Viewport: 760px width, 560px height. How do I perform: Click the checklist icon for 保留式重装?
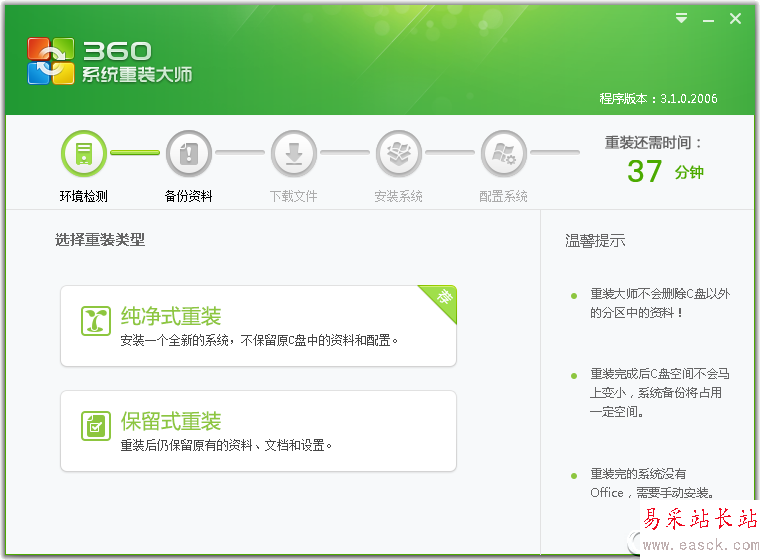(96, 425)
